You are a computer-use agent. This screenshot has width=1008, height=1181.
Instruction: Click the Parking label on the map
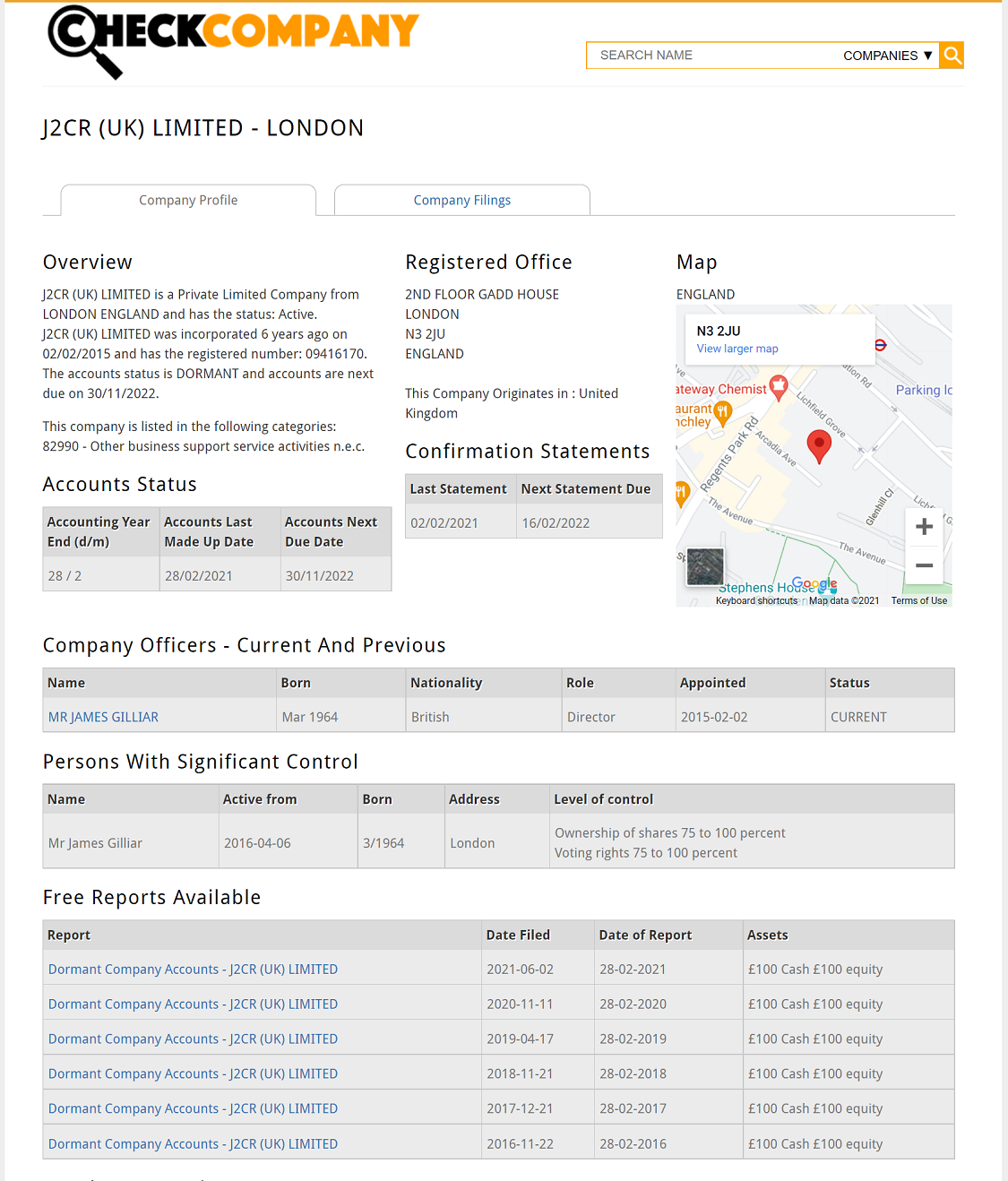click(x=924, y=390)
